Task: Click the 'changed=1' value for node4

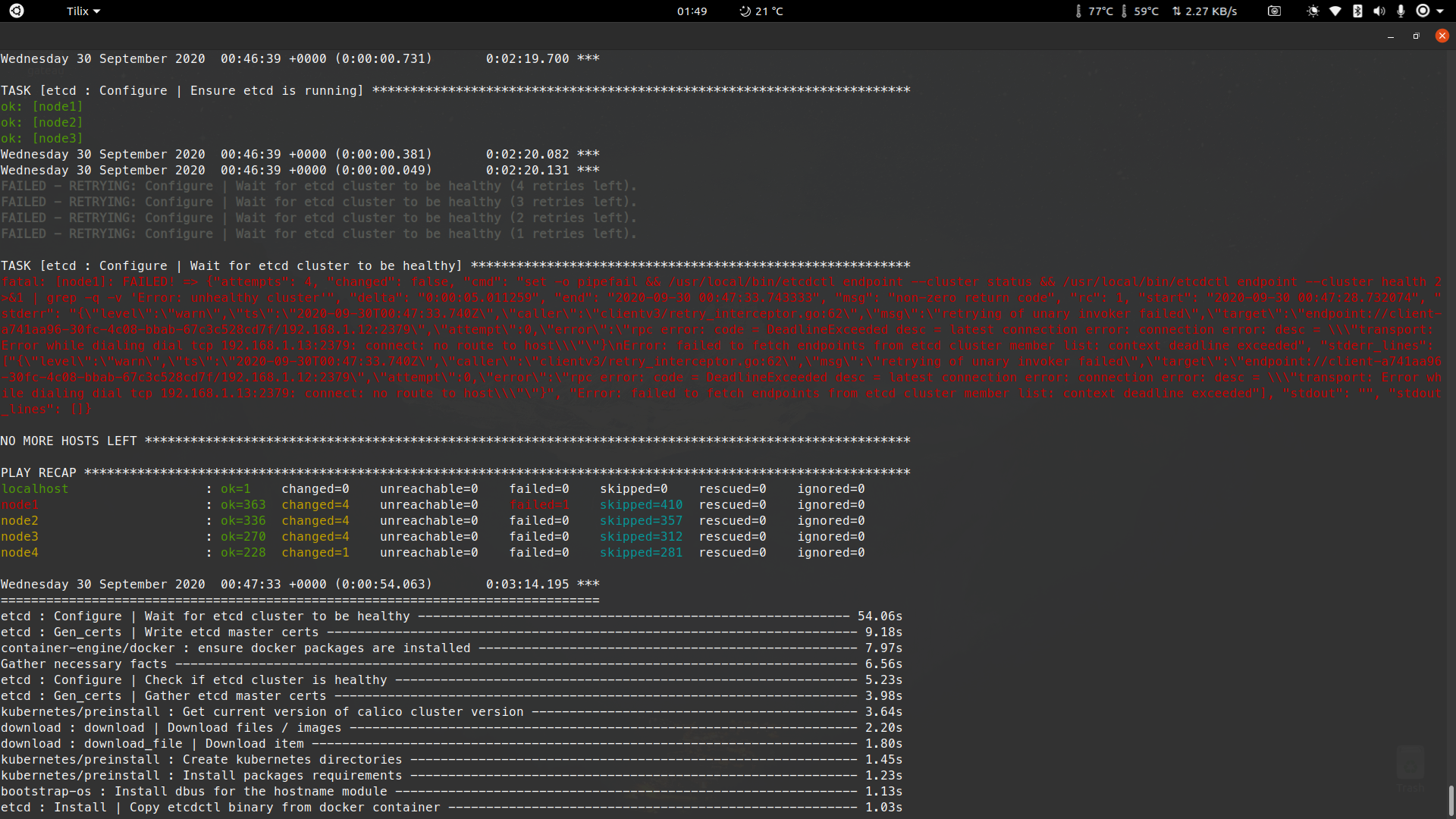Action: 315,552
